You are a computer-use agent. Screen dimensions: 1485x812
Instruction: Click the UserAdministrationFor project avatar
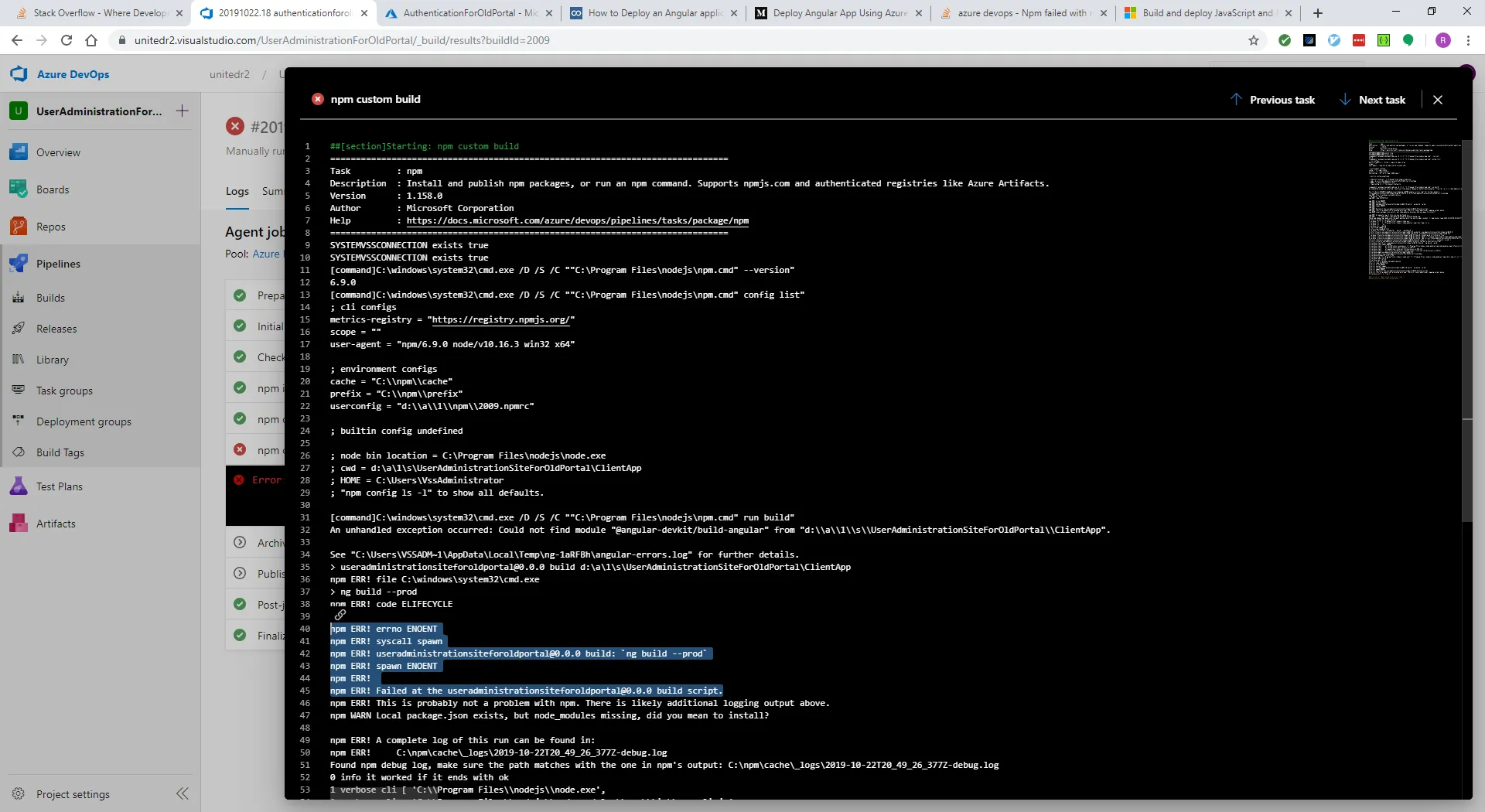click(19, 111)
